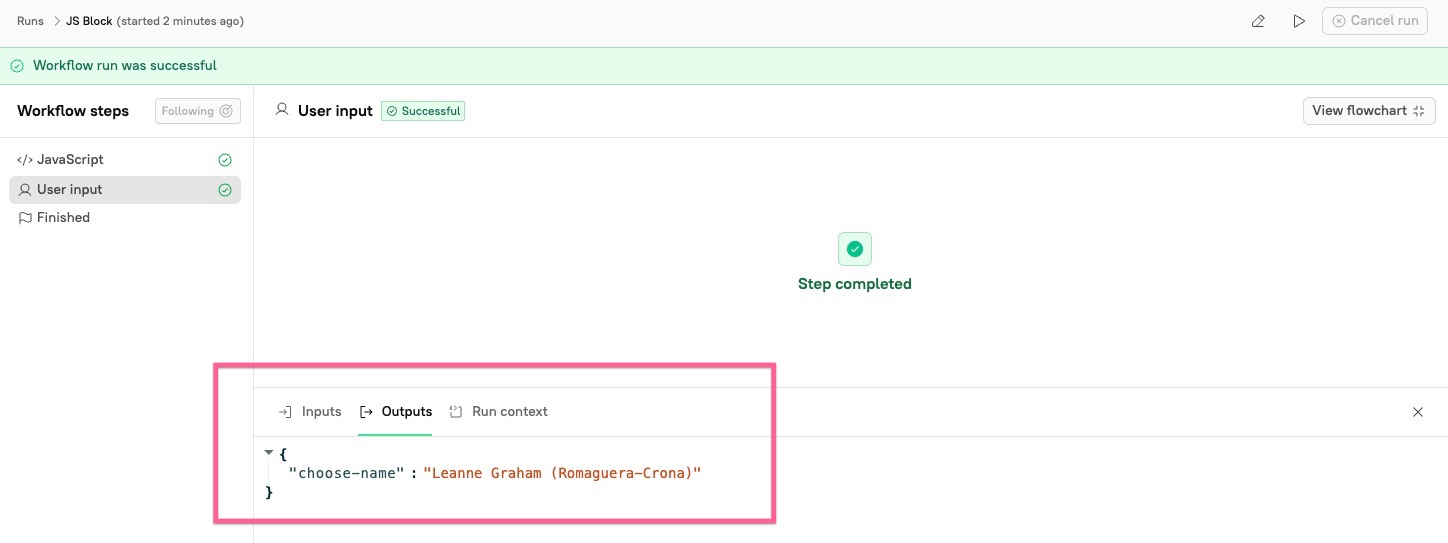Click the "Leanne Graham (Romaguera-Crona)" value
Screen dimensions: 1448x543
pyautogui.click(x=563, y=473)
